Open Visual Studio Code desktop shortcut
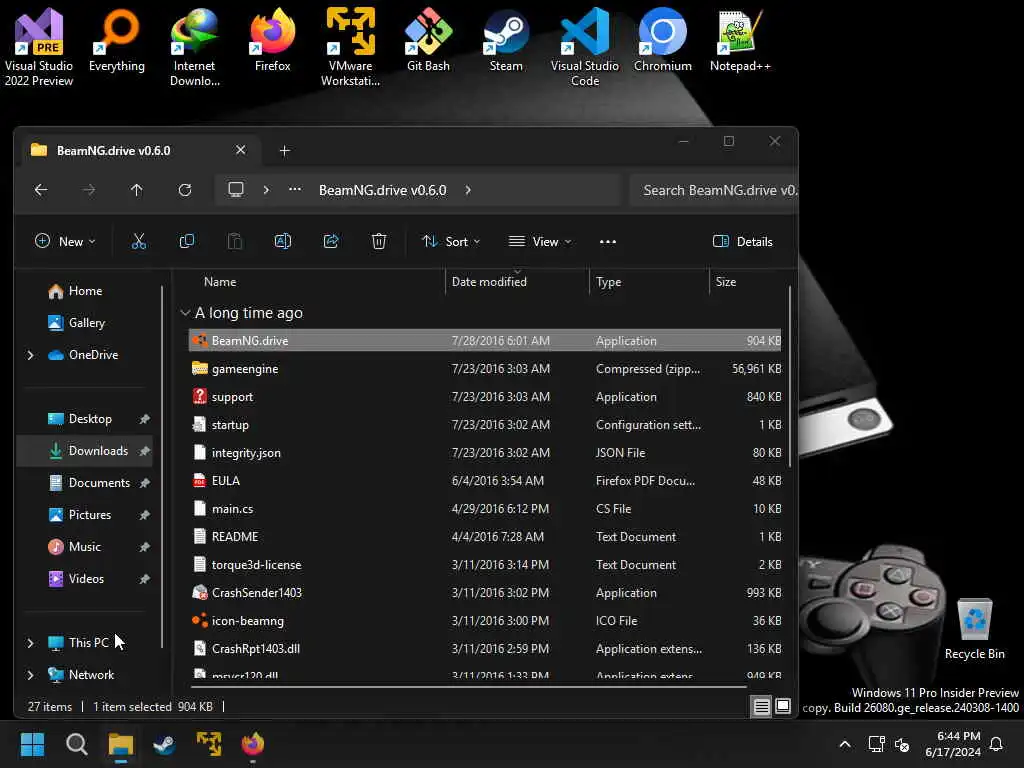The height and width of the screenshot is (768, 1024). [584, 47]
